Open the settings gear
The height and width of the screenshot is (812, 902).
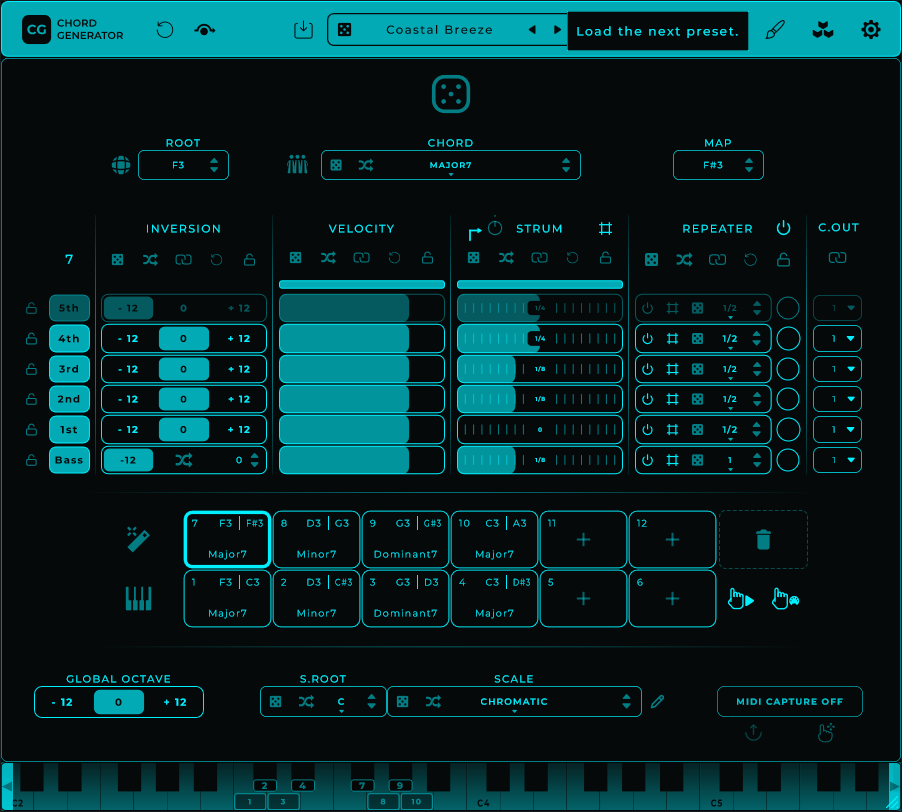pos(870,29)
